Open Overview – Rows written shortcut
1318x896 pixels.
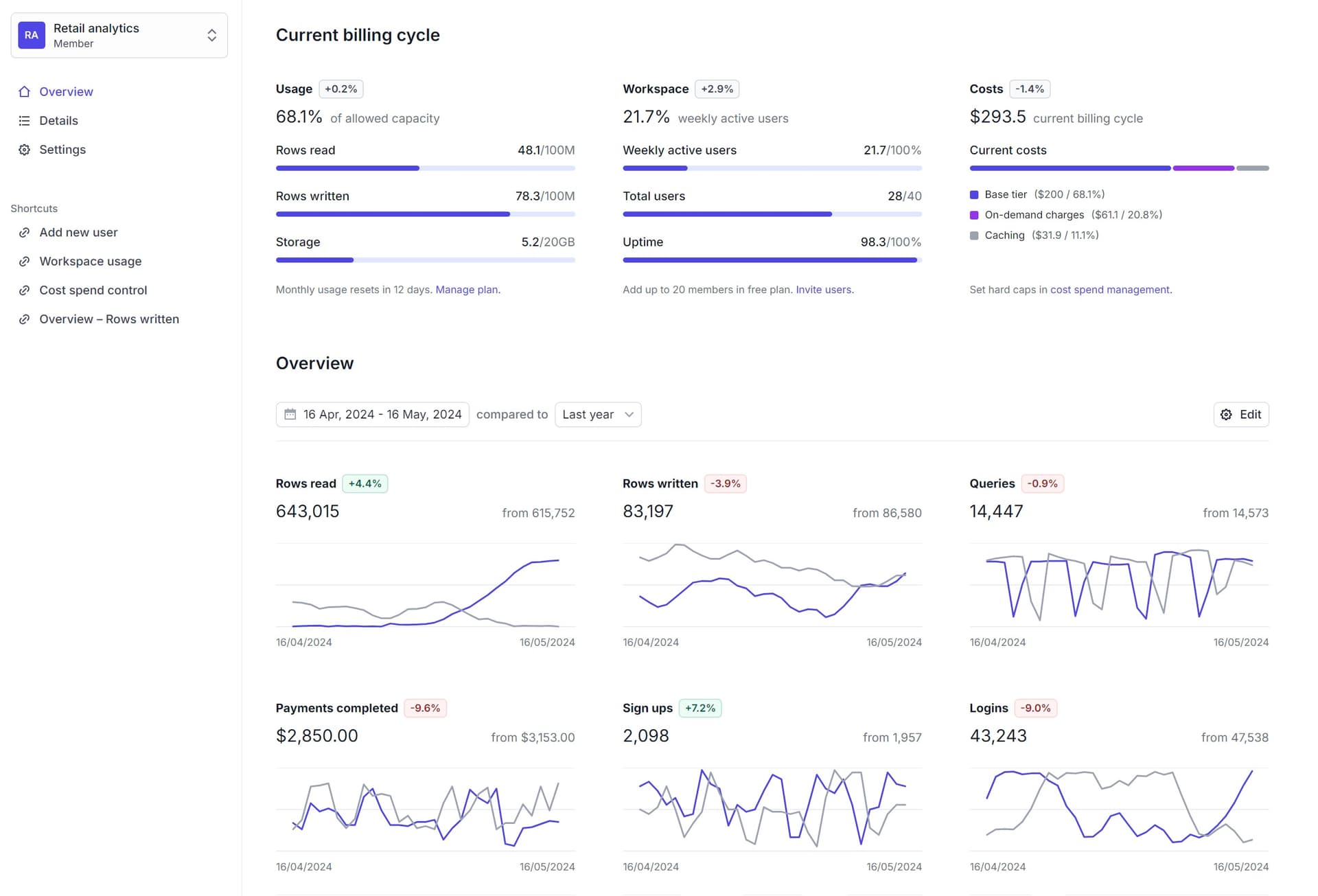(108, 319)
